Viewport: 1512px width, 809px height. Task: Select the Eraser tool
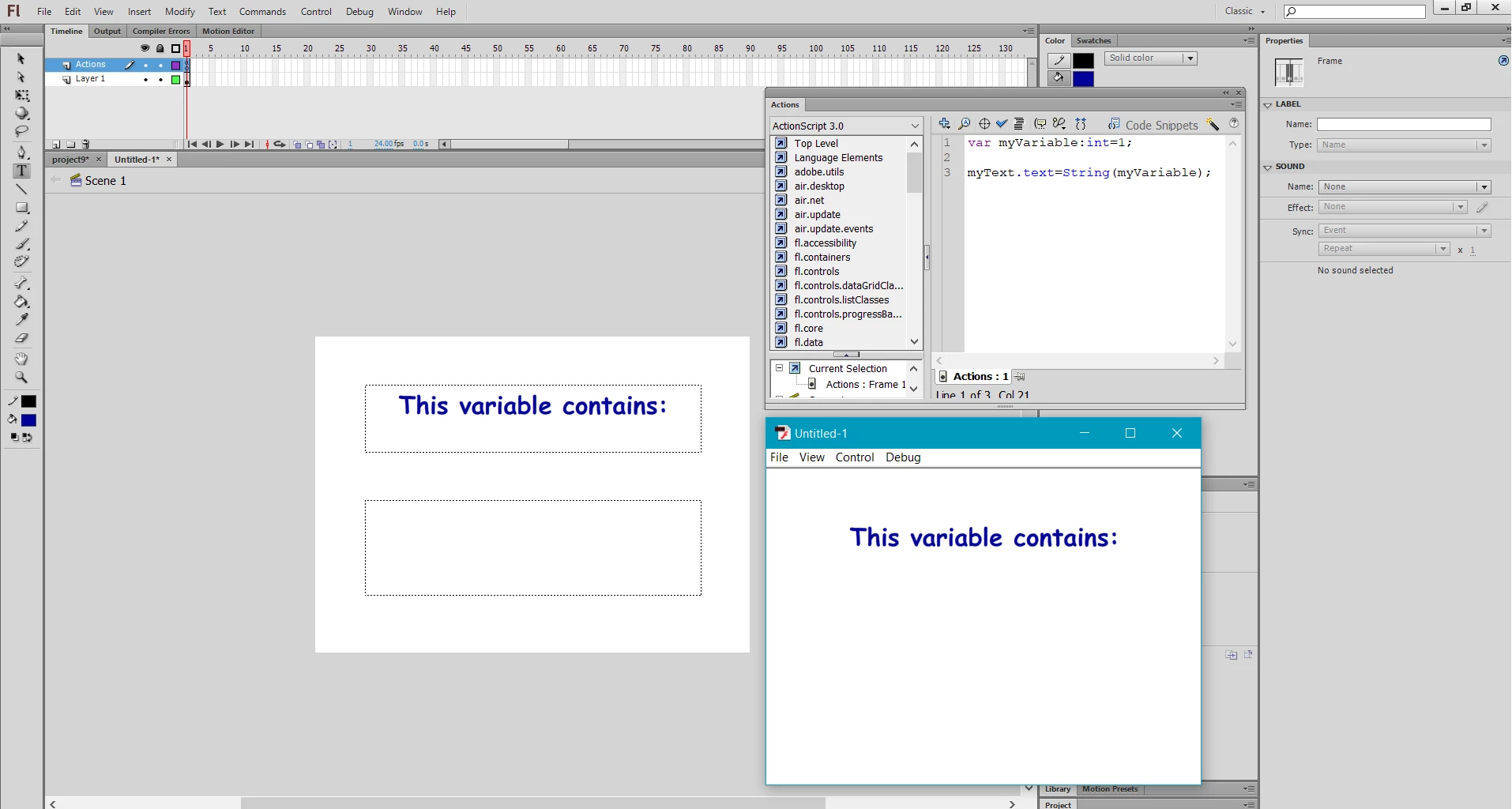tap(21, 338)
